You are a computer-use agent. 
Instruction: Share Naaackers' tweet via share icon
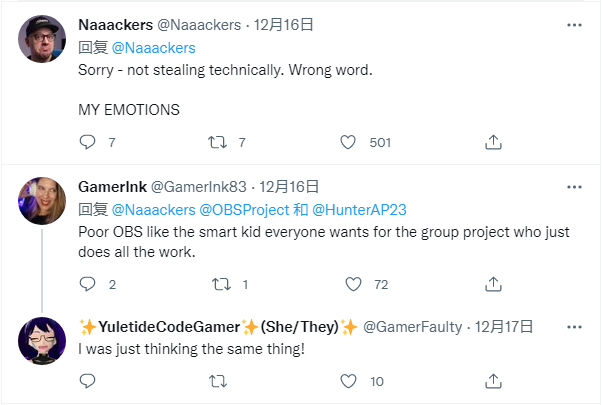[492, 142]
